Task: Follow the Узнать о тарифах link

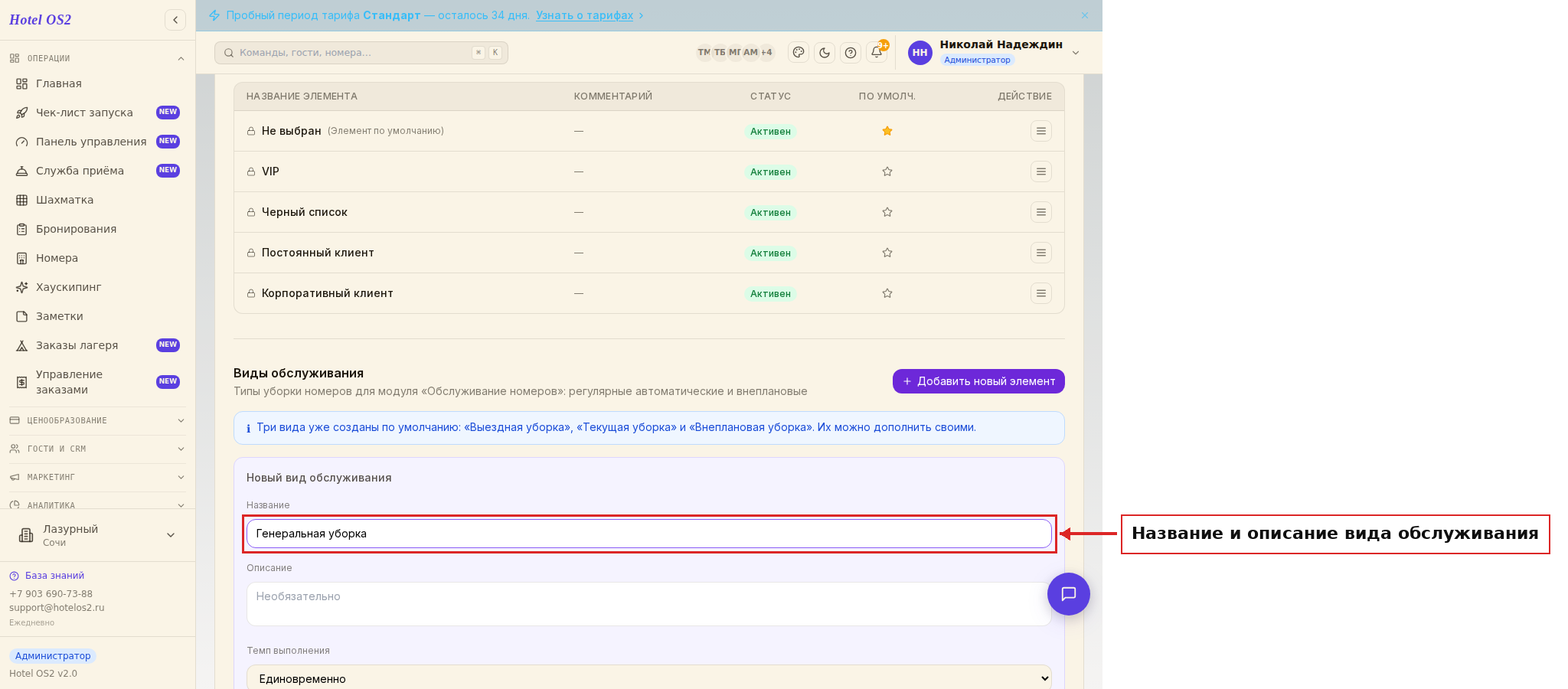Action: click(584, 15)
